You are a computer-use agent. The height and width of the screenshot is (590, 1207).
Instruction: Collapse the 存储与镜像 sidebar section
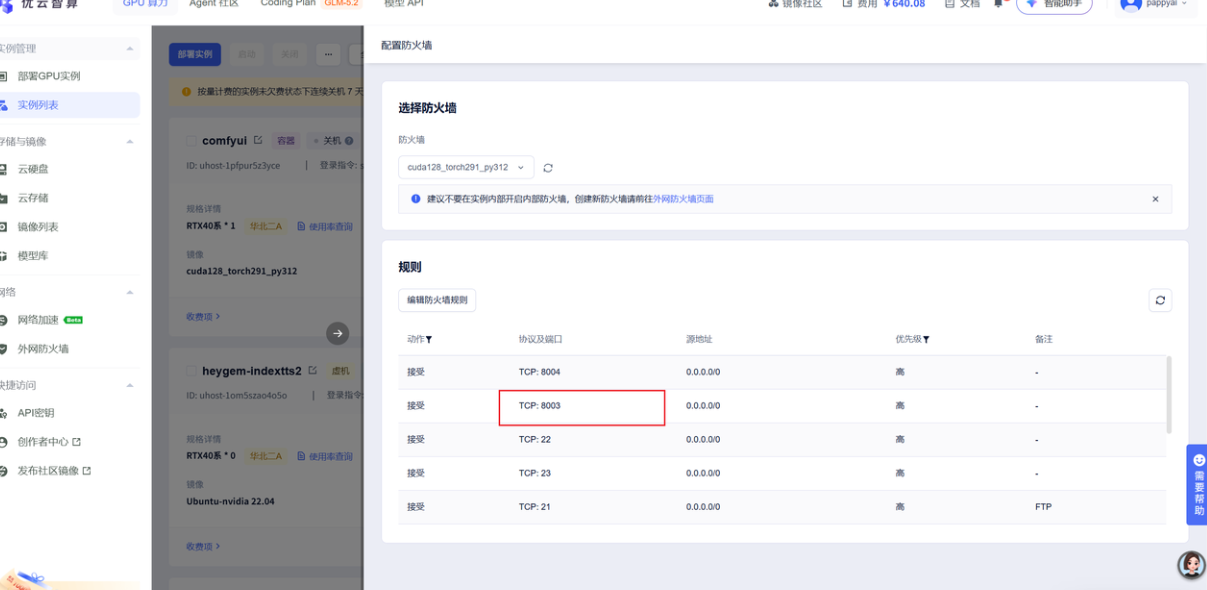point(129,142)
